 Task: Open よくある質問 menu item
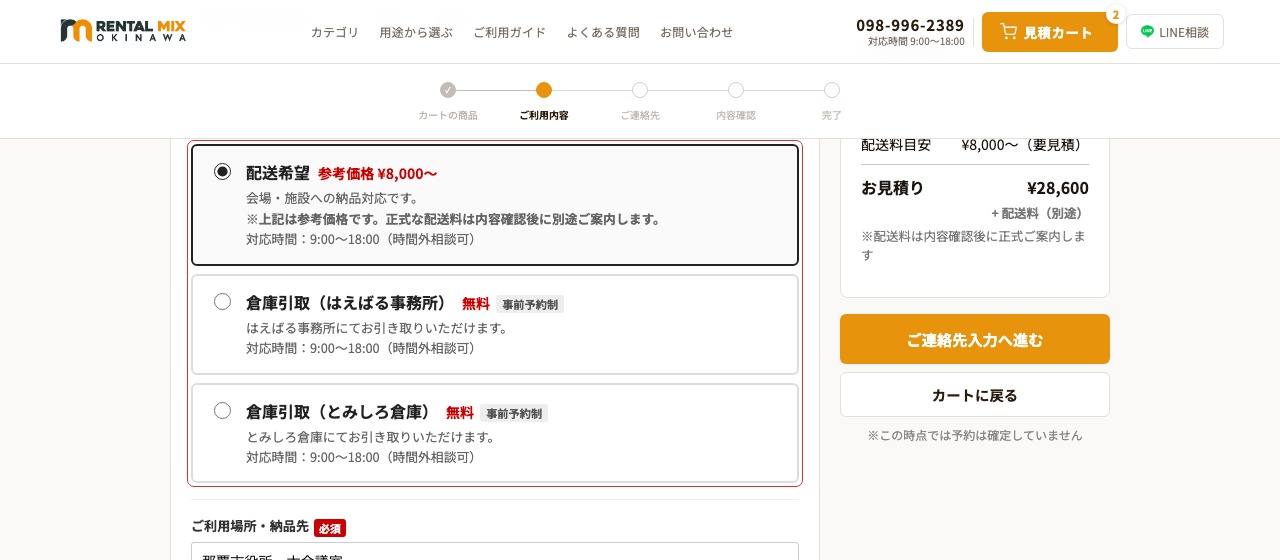[603, 32]
